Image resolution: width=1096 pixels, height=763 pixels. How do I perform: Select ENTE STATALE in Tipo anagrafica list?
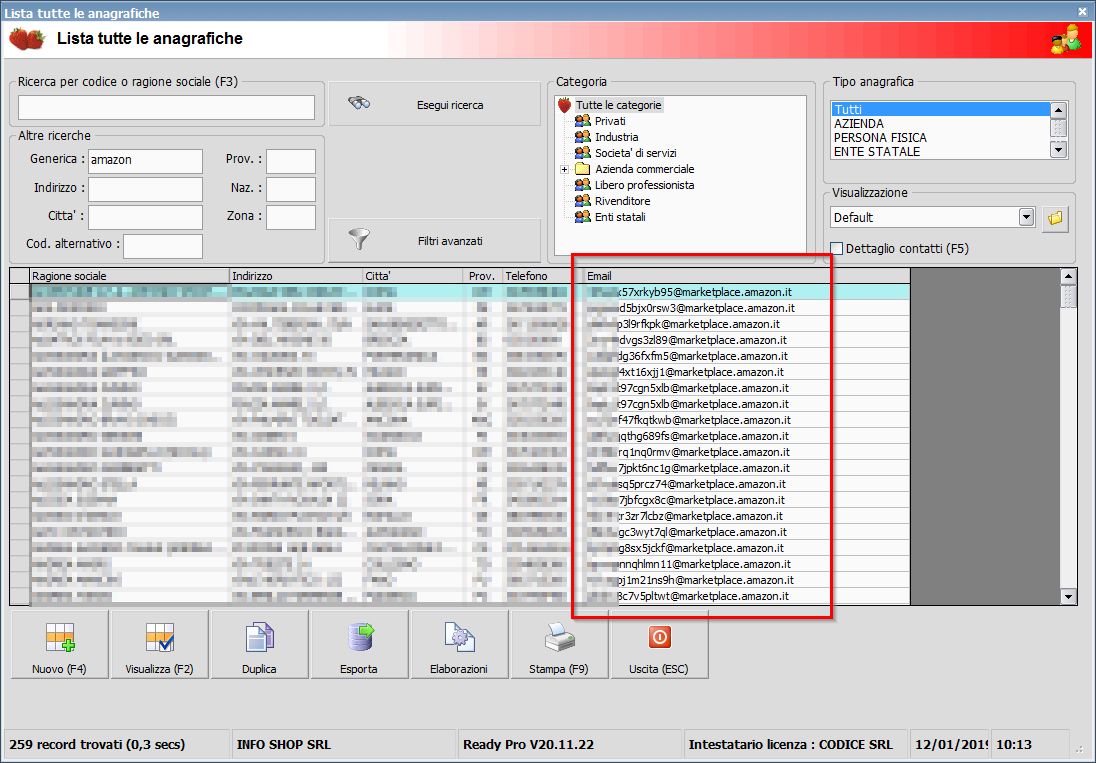click(x=940, y=152)
